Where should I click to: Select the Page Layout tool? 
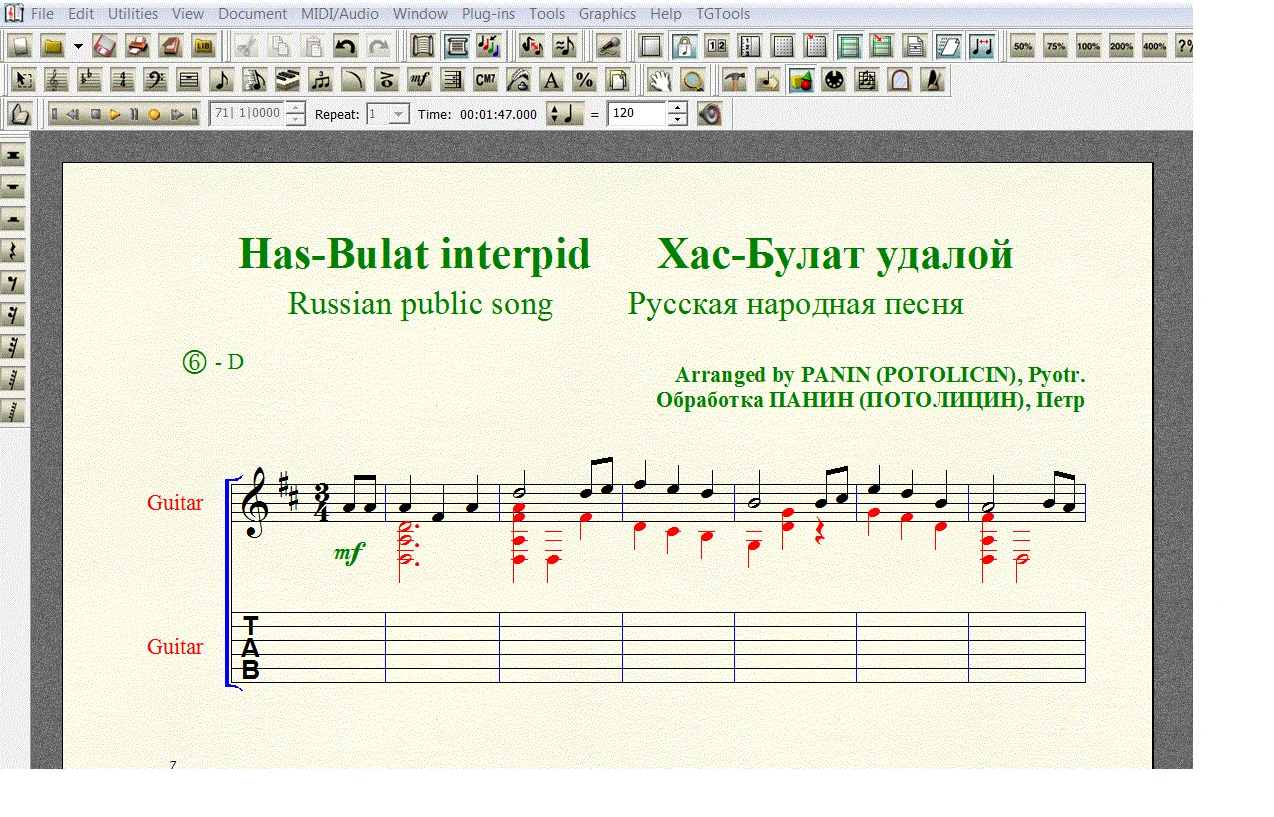617,80
